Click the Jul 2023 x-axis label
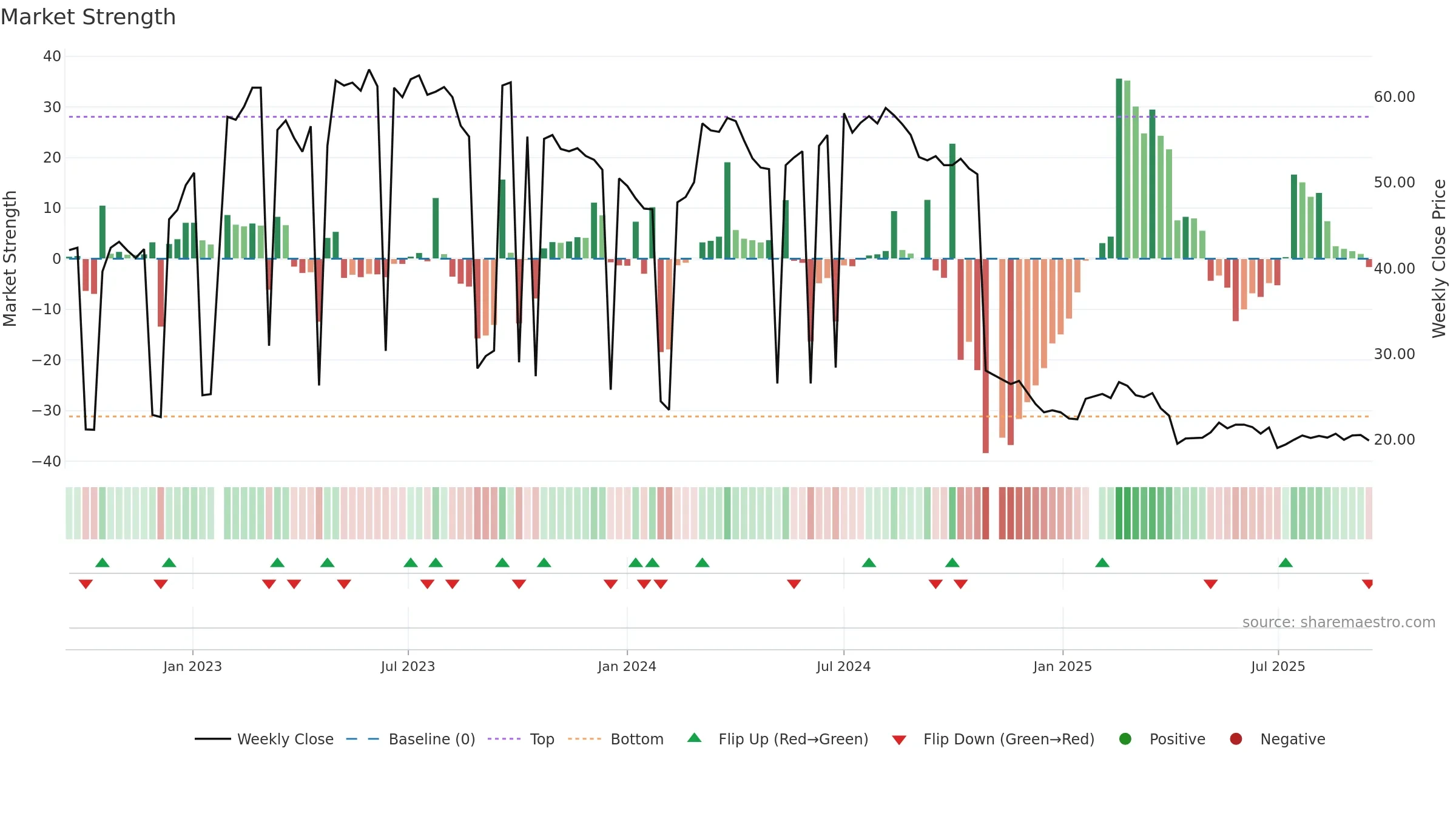1456x819 pixels. point(408,666)
